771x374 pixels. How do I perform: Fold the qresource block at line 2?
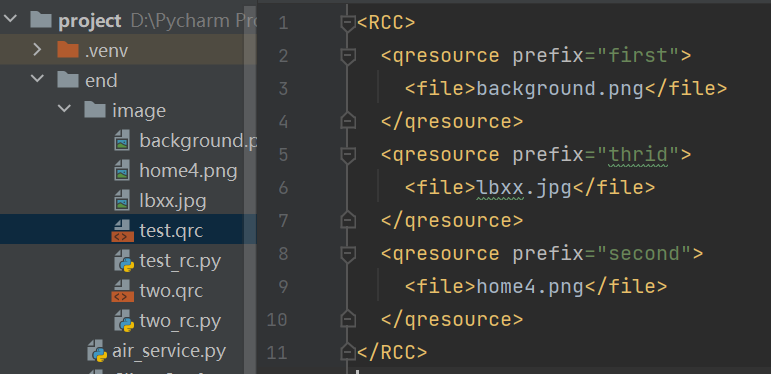point(348,56)
